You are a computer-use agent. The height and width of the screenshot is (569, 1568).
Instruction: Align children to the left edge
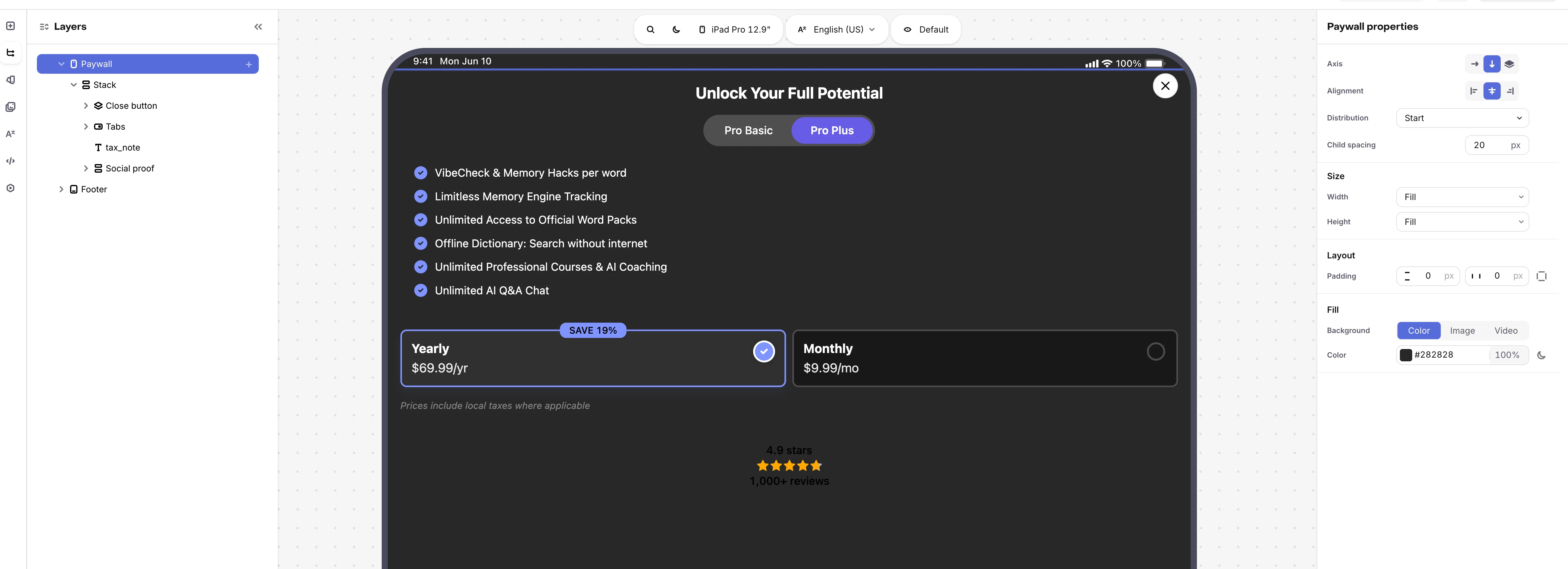click(x=1474, y=91)
